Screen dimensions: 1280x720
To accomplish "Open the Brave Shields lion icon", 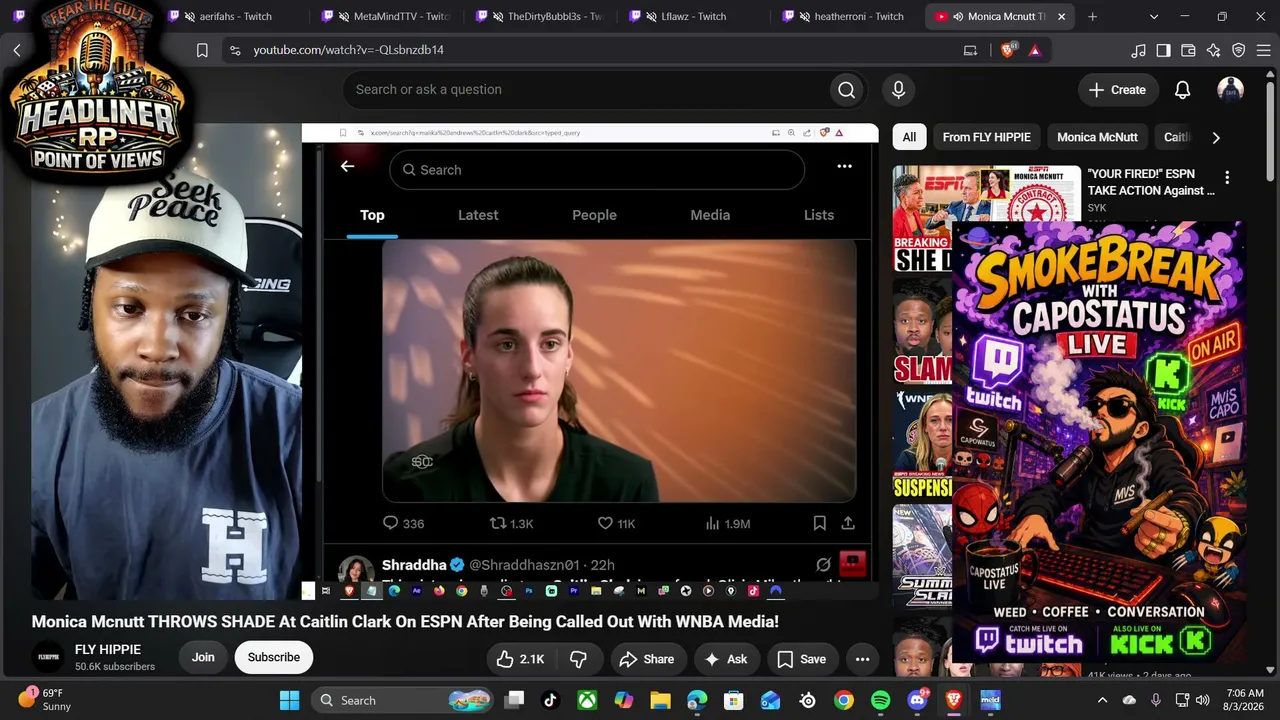I will [x=1008, y=50].
